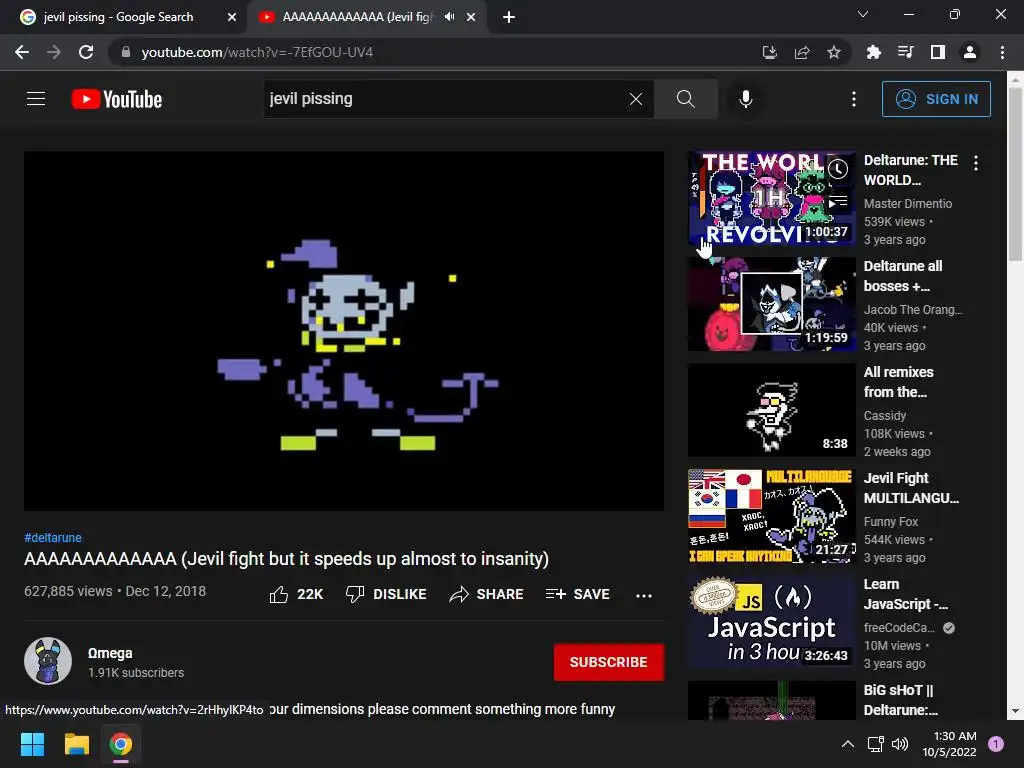This screenshot has height=768, width=1024.
Task: Open the Chrome profile icon
Action: click(x=970, y=52)
